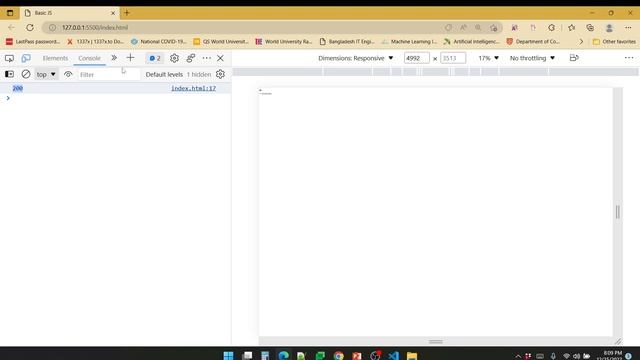Open the Other favorites folder
640x360 pixels.
coord(614,42)
